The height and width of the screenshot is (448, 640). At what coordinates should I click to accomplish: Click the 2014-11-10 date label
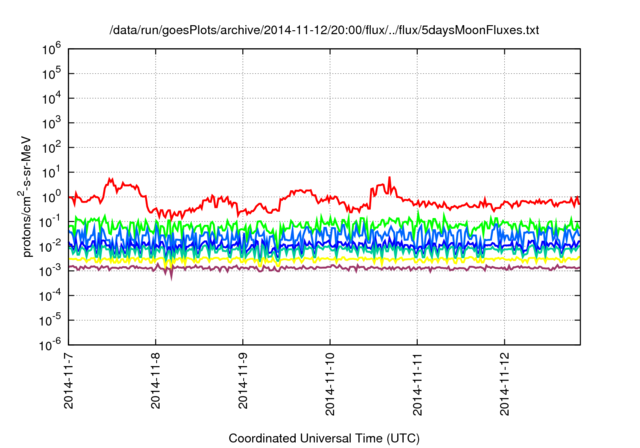(330, 384)
